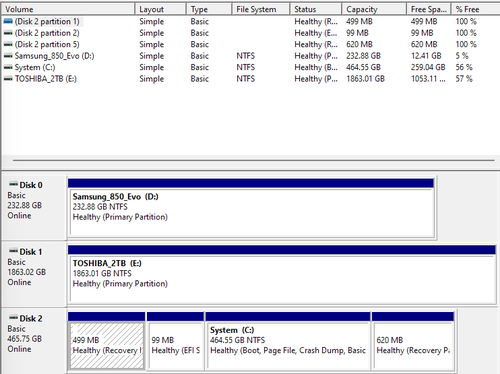
Task: Click the Disk 0 drive icon
Action: (x=13, y=184)
